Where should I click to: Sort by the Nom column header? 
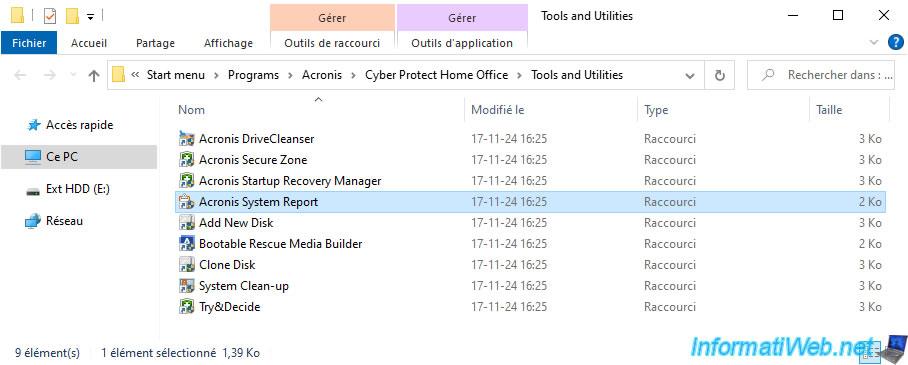pos(191,110)
